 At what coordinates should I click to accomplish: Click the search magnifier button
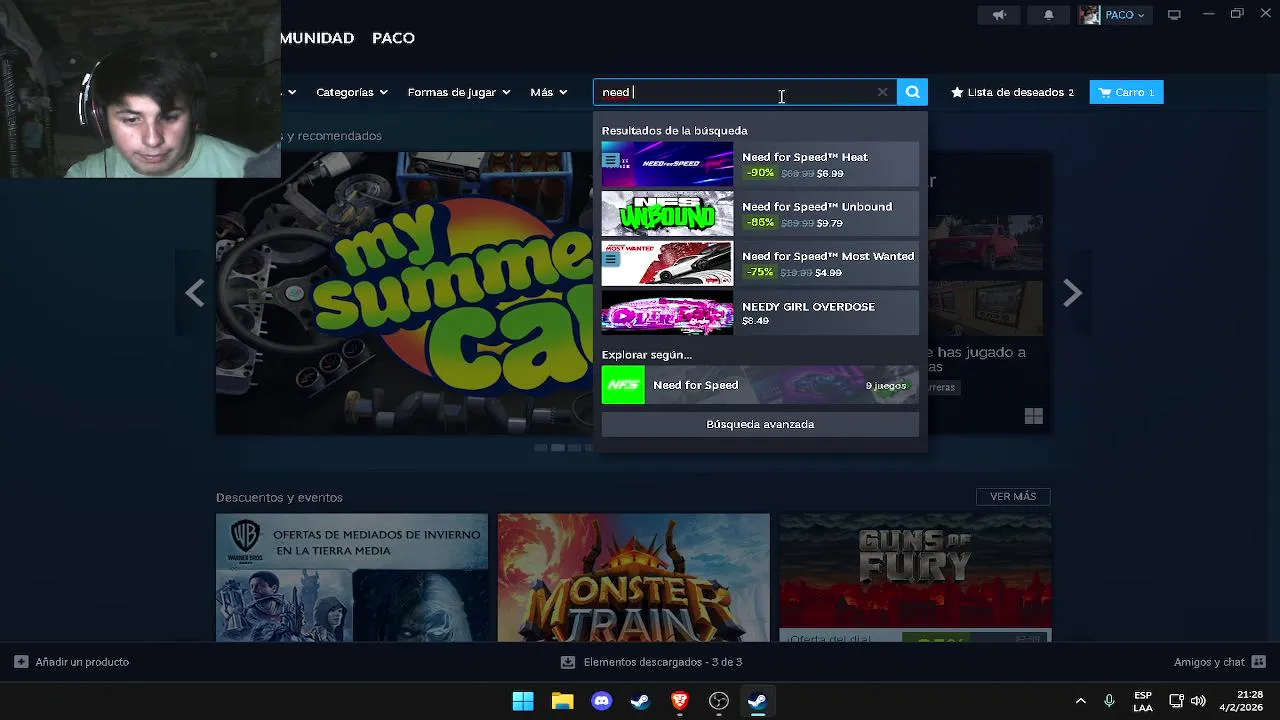(x=912, y=92)
